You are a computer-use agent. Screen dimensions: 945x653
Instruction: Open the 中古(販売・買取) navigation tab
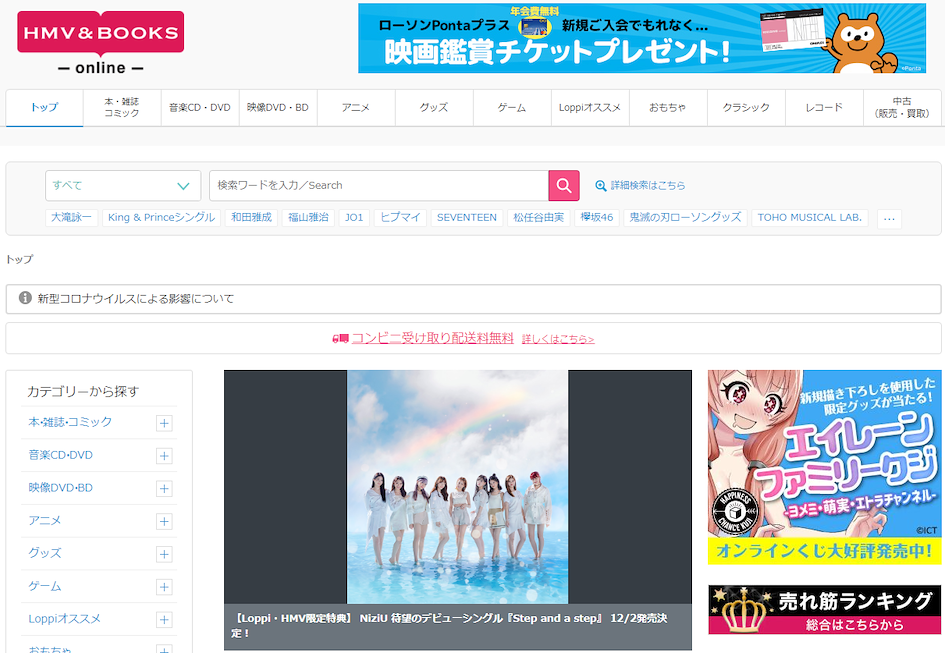pyautogui.click(x=902, y=108)
